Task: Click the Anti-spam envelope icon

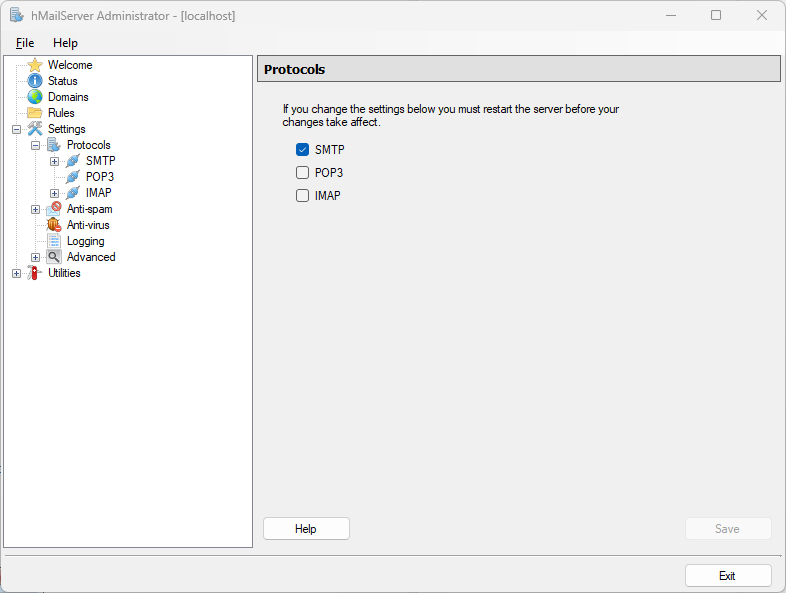Action: coord(54,209)
